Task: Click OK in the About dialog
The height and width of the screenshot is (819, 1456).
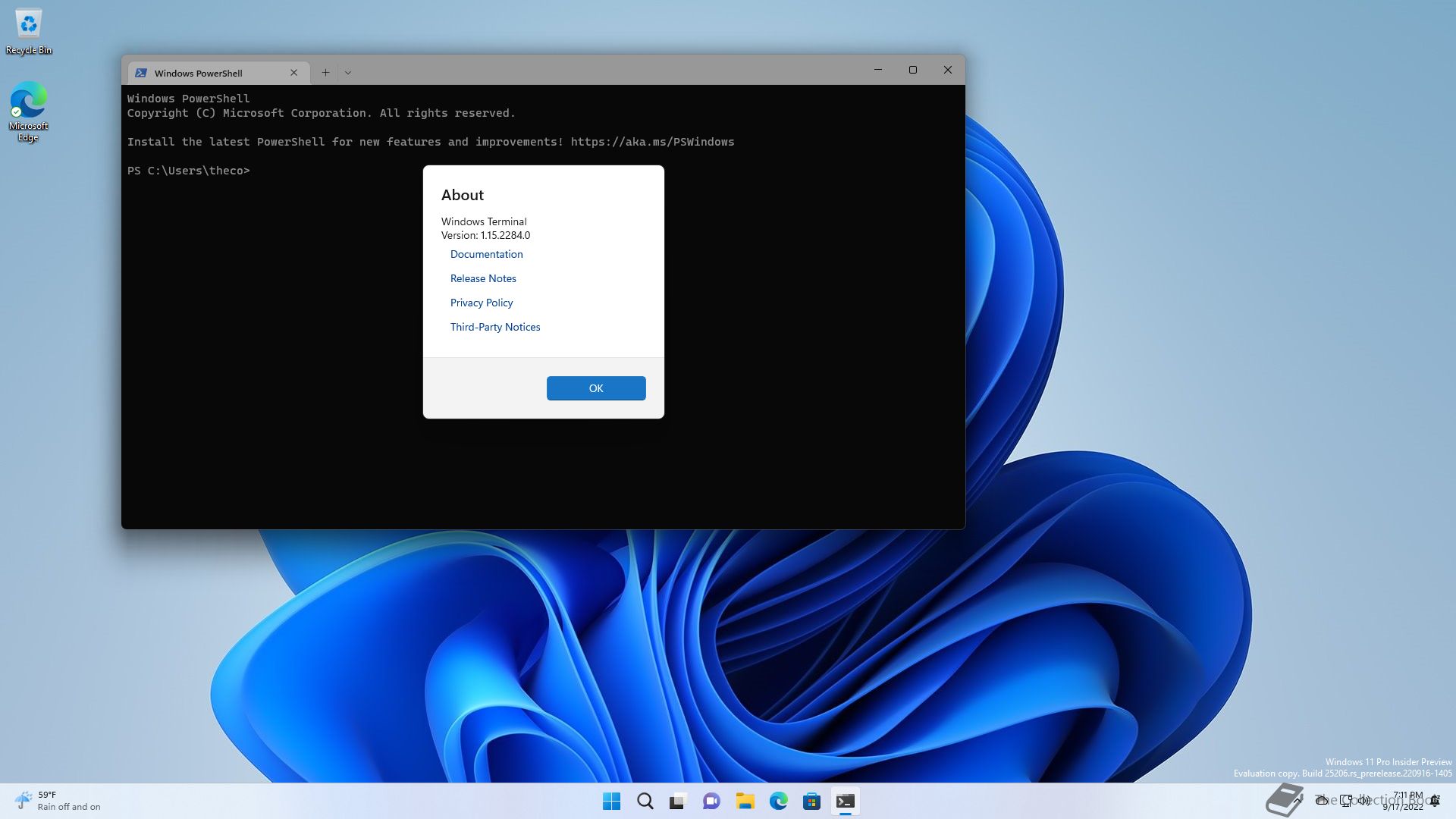Action: 596,388
